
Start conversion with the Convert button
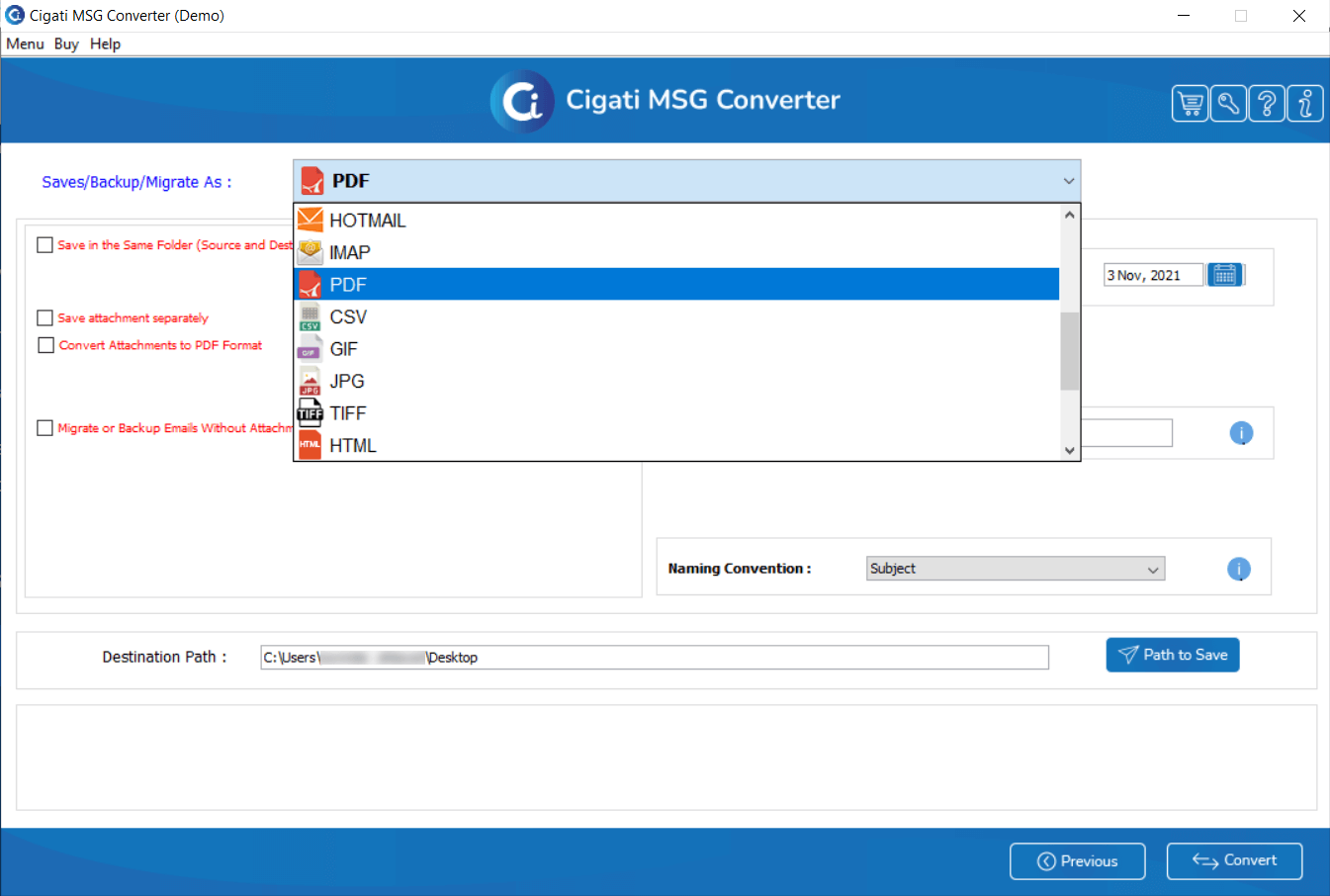[x=1235, y=861]
